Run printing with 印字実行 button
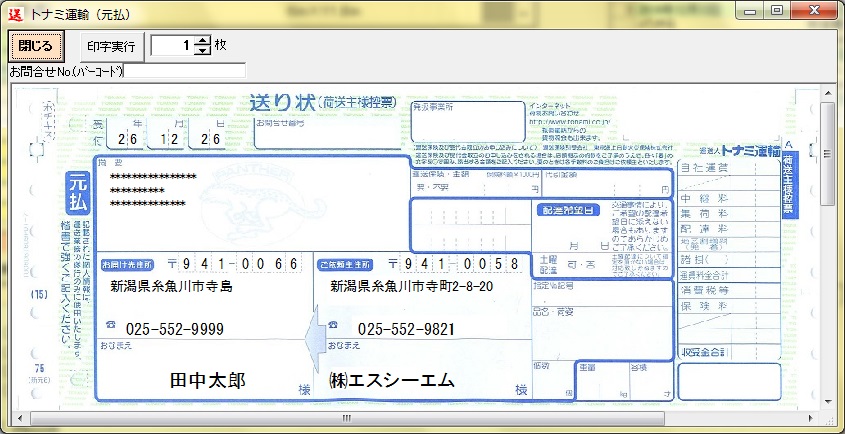Screen dimensions: 845x434 pos(112,47)
